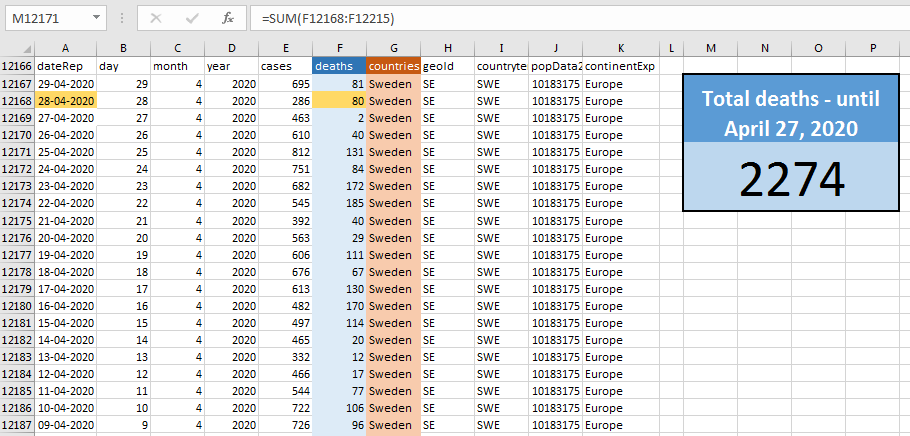Viewport: 910px width, 436px height.
Task: Click the Enter checkmark in formula bar
Action: pos(191,18)
